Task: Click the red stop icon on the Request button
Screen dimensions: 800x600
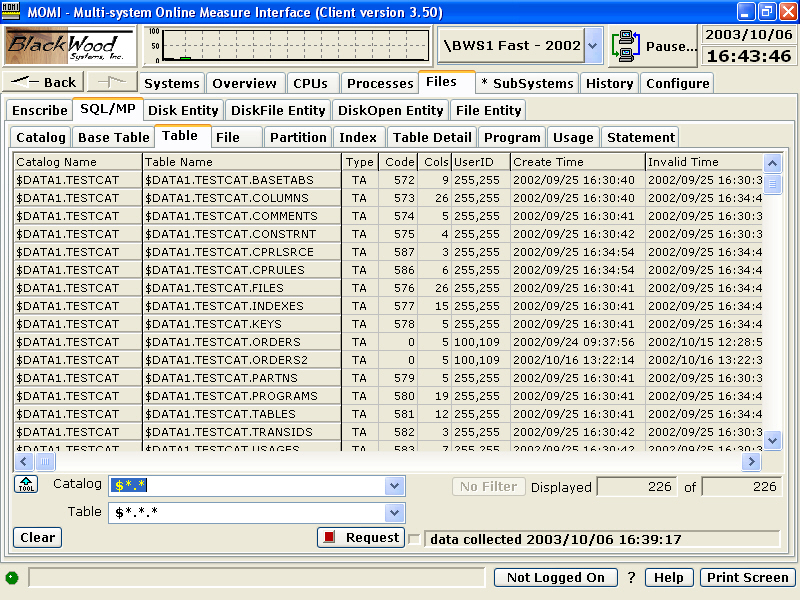Action: coord(330,537)
